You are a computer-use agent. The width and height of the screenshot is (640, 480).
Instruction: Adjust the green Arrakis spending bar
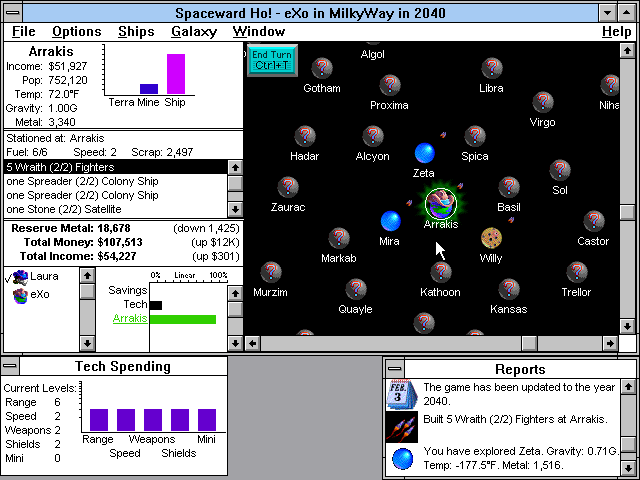(x=182, y=319)
